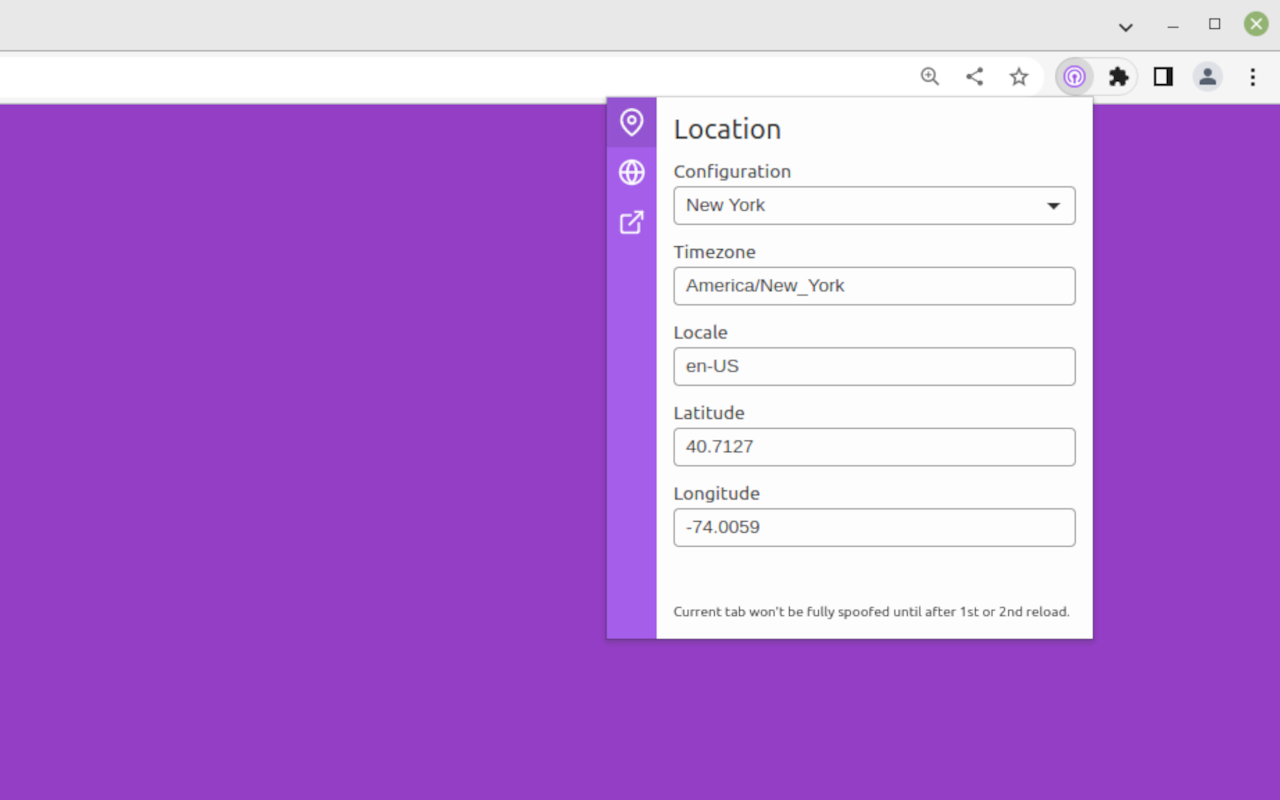Click the zoom magnifier icon in address bar
The height and width of the screenshot is (800, 1280).
pyautogui.click(x=930, y=77)
